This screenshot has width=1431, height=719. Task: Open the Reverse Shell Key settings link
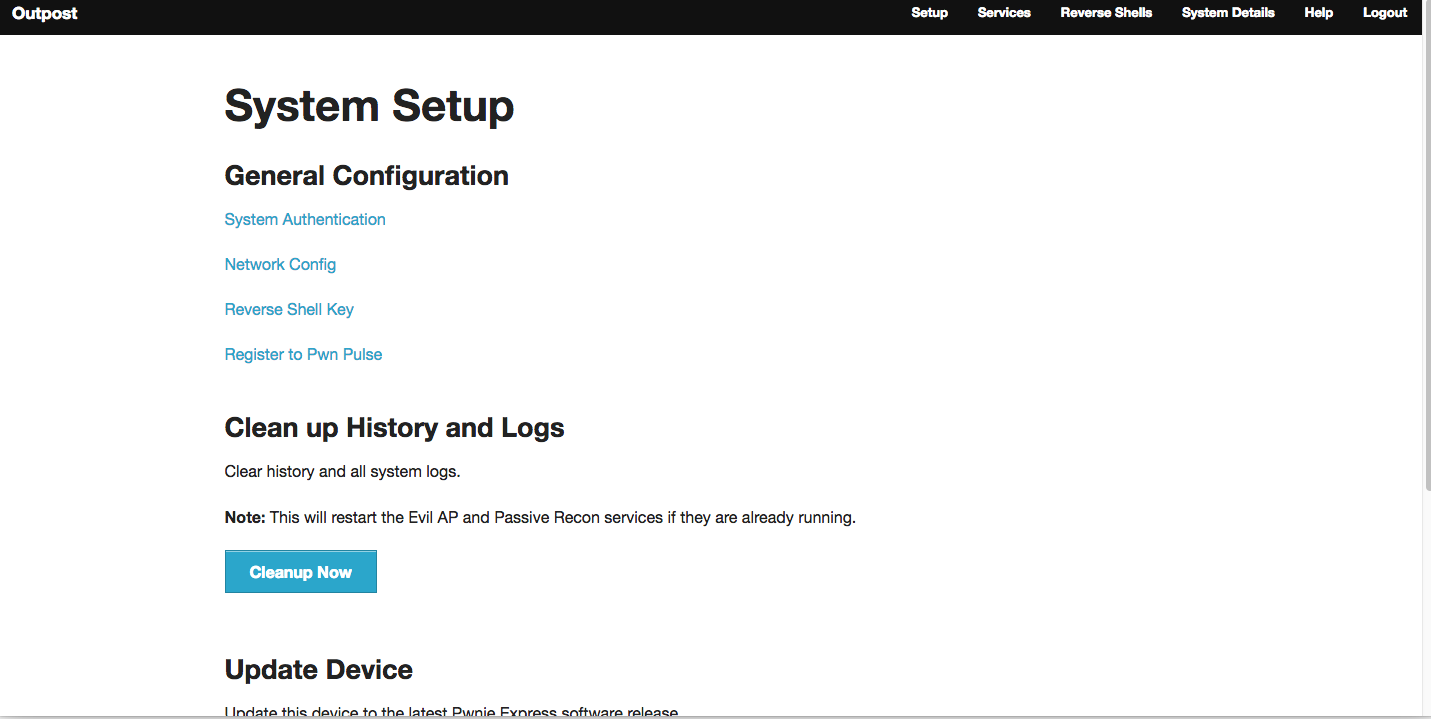coord(289,310)
